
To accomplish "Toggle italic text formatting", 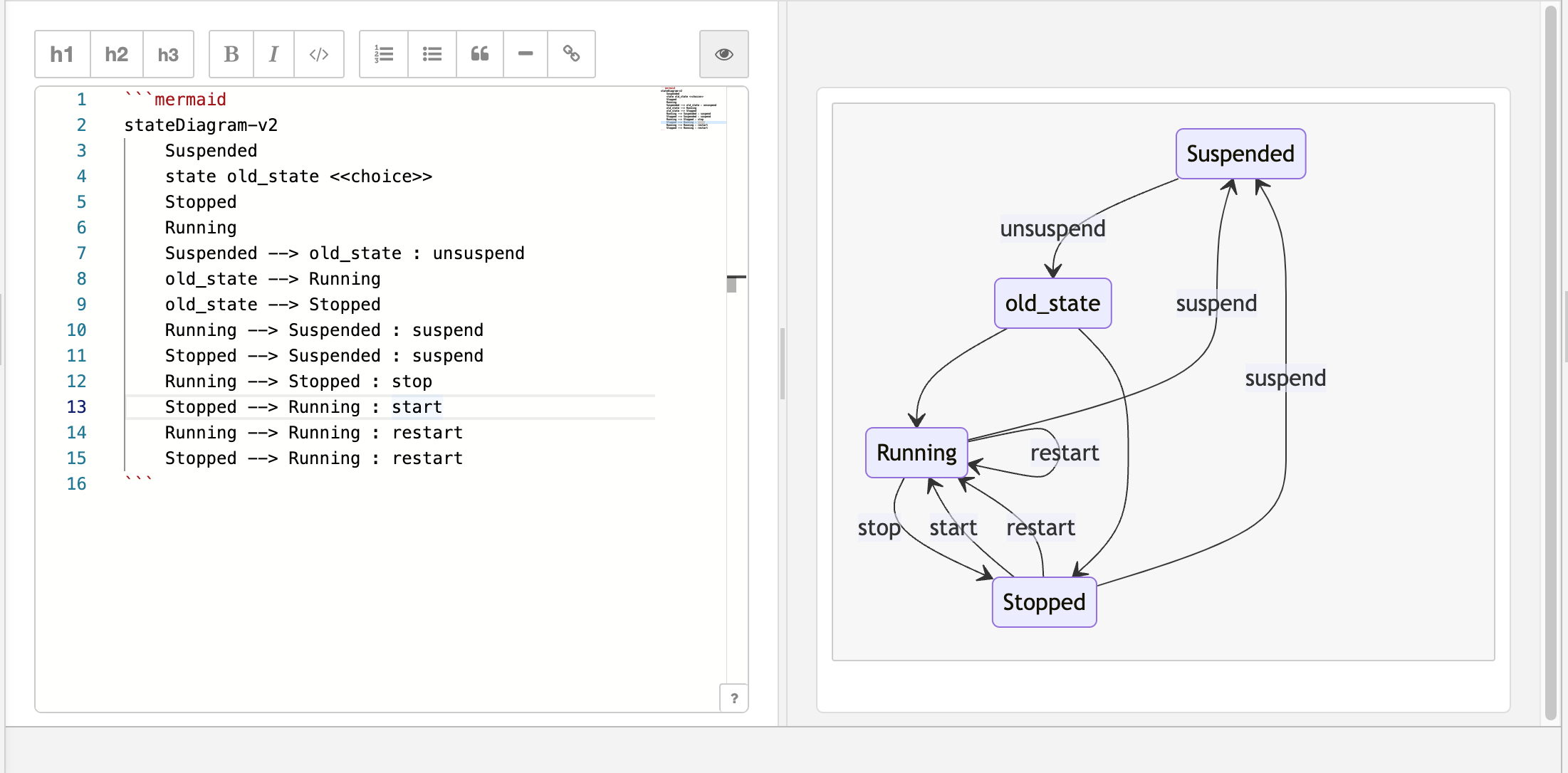I will pyautogui.click(x=273, y=54).
